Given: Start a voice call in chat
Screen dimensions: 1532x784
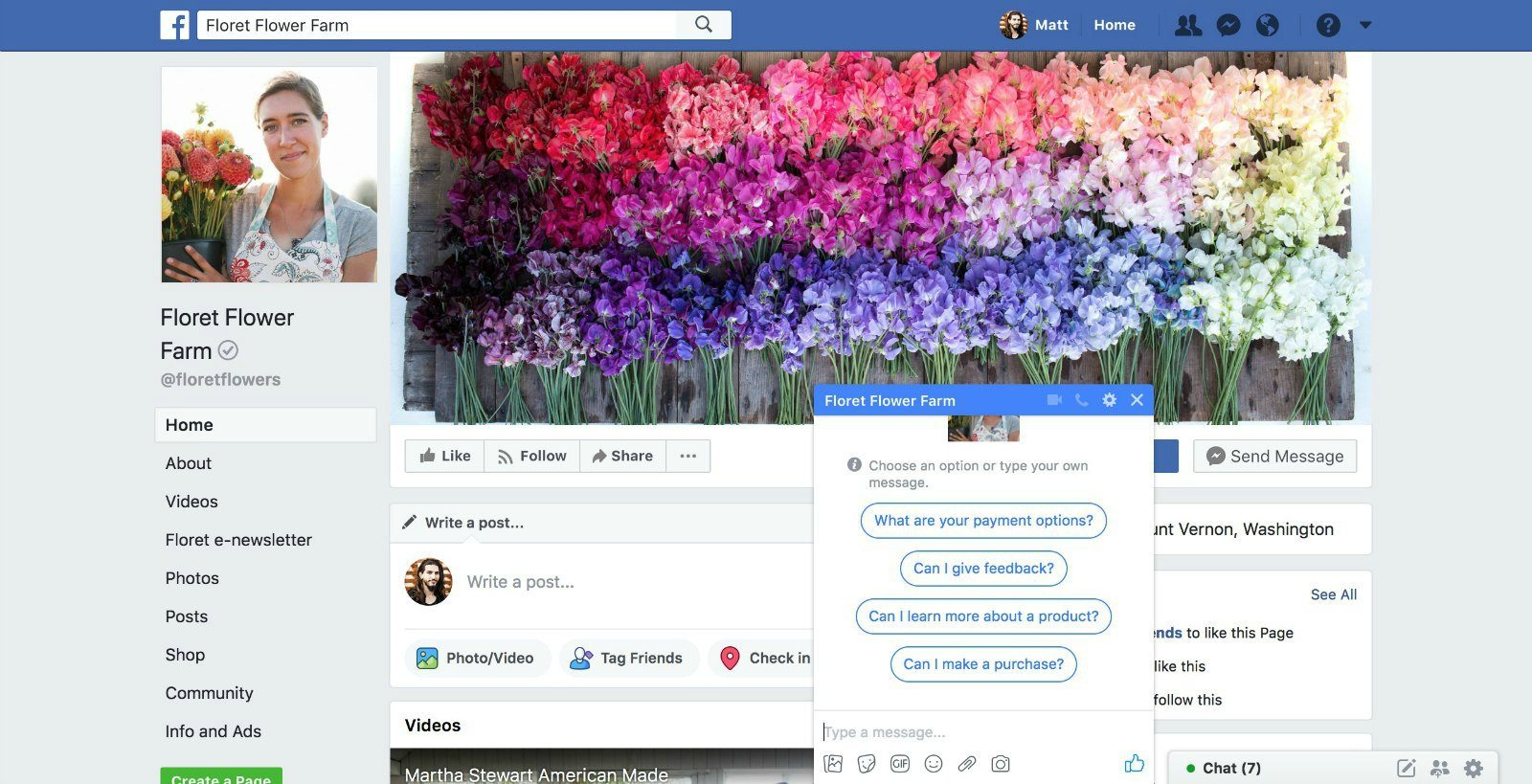Looking at the screenshot, I should click(x=1081, y=400).
